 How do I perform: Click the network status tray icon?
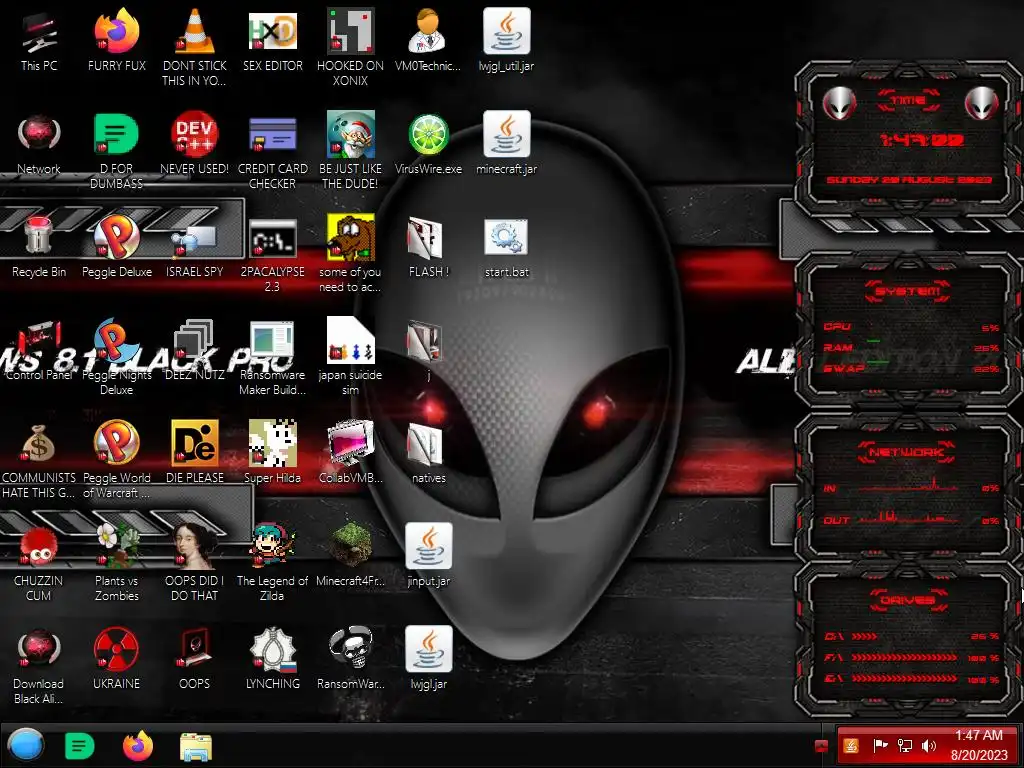[904, 746]
